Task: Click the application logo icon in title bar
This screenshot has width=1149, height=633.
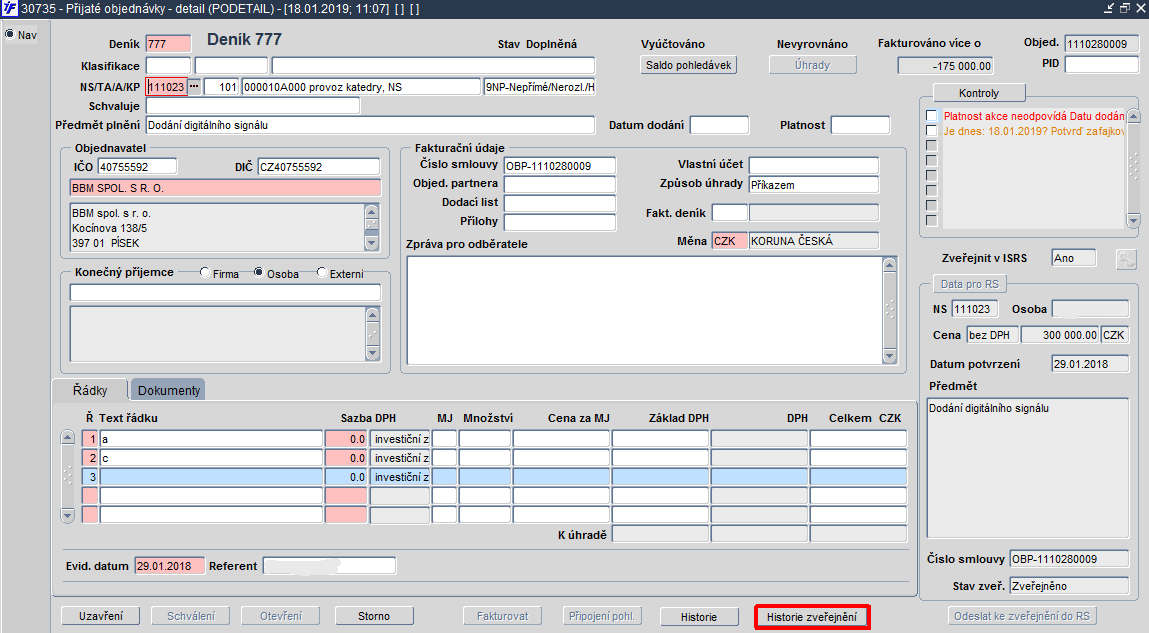Action: pos(9,8)
